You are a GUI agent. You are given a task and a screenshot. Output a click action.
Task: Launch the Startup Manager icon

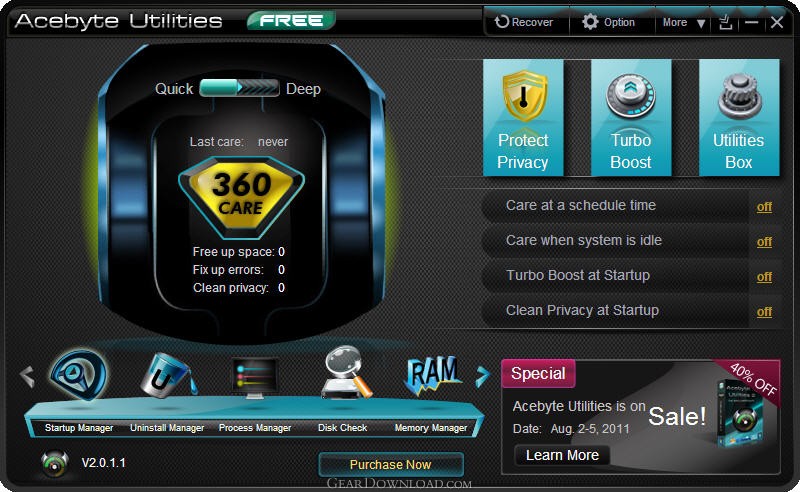click(79, 375)
